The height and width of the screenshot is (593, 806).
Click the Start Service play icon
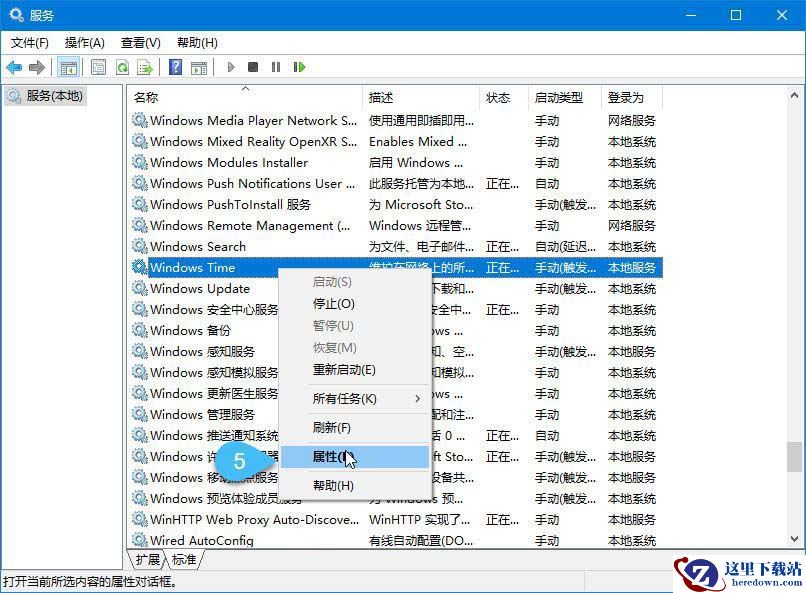(x=231, y=67)
